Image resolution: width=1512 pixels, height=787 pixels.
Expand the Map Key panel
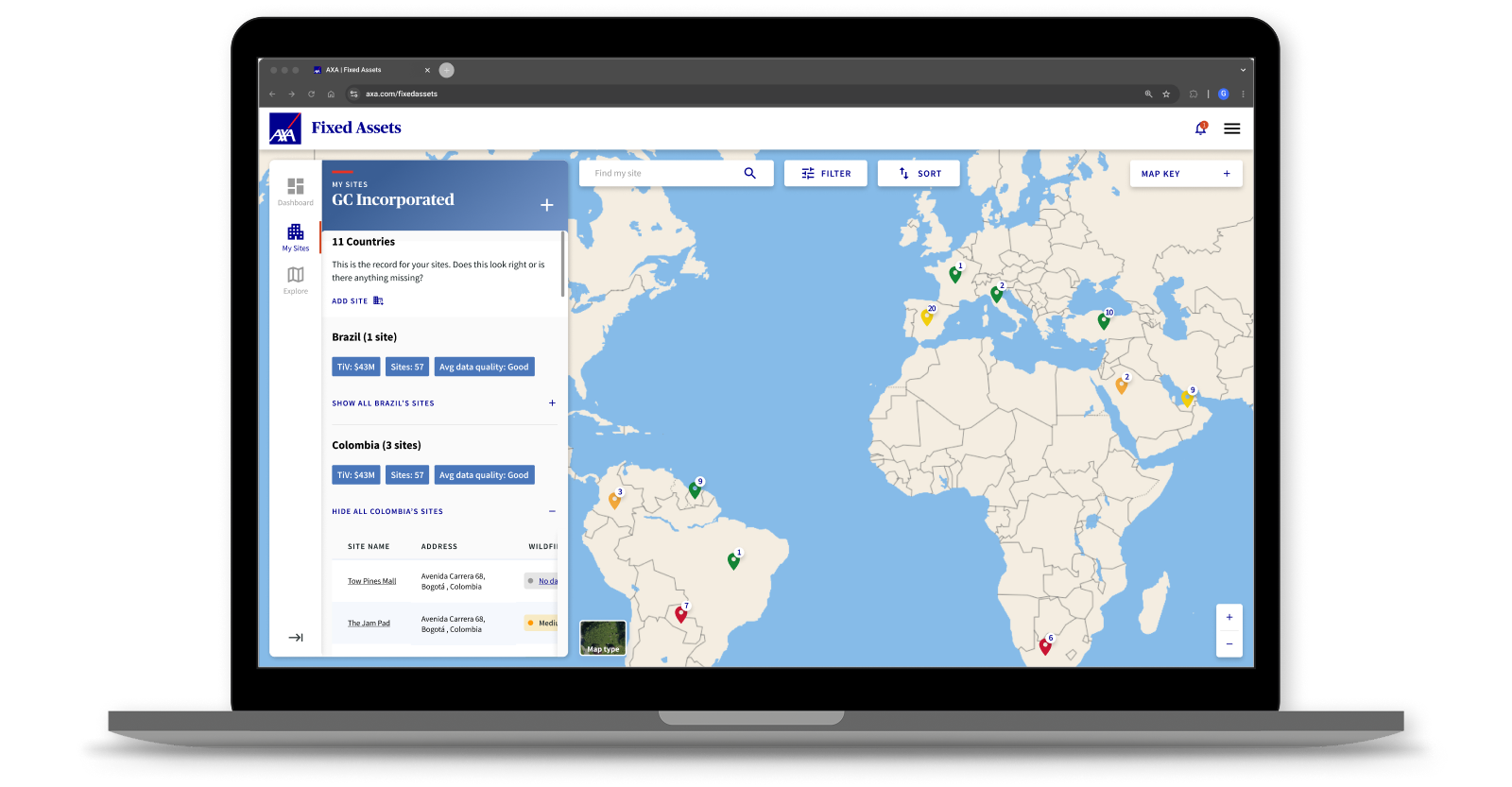1185,174
